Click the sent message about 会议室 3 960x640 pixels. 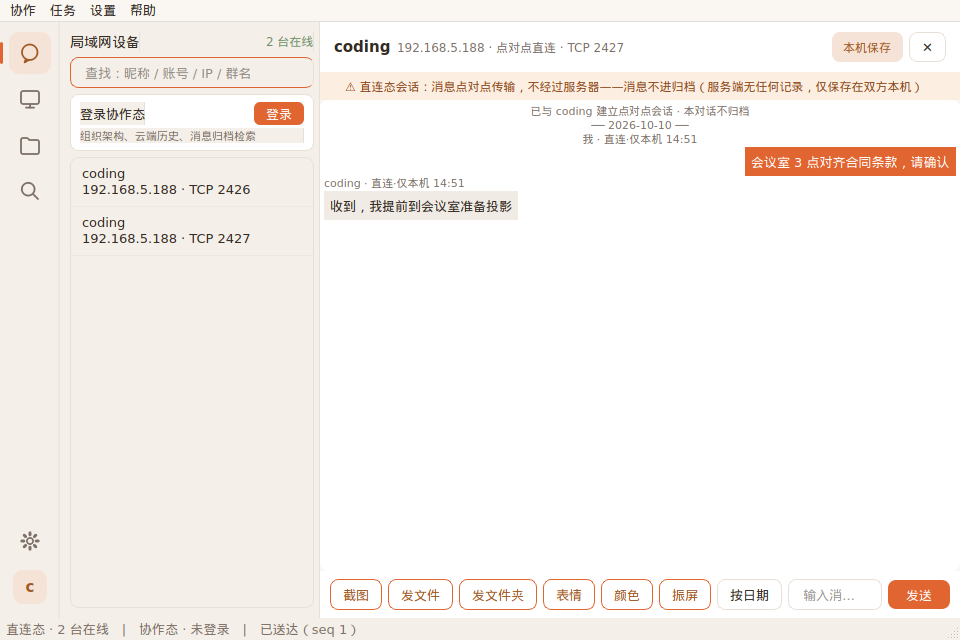pyautogui.click(x=850, y=162)
